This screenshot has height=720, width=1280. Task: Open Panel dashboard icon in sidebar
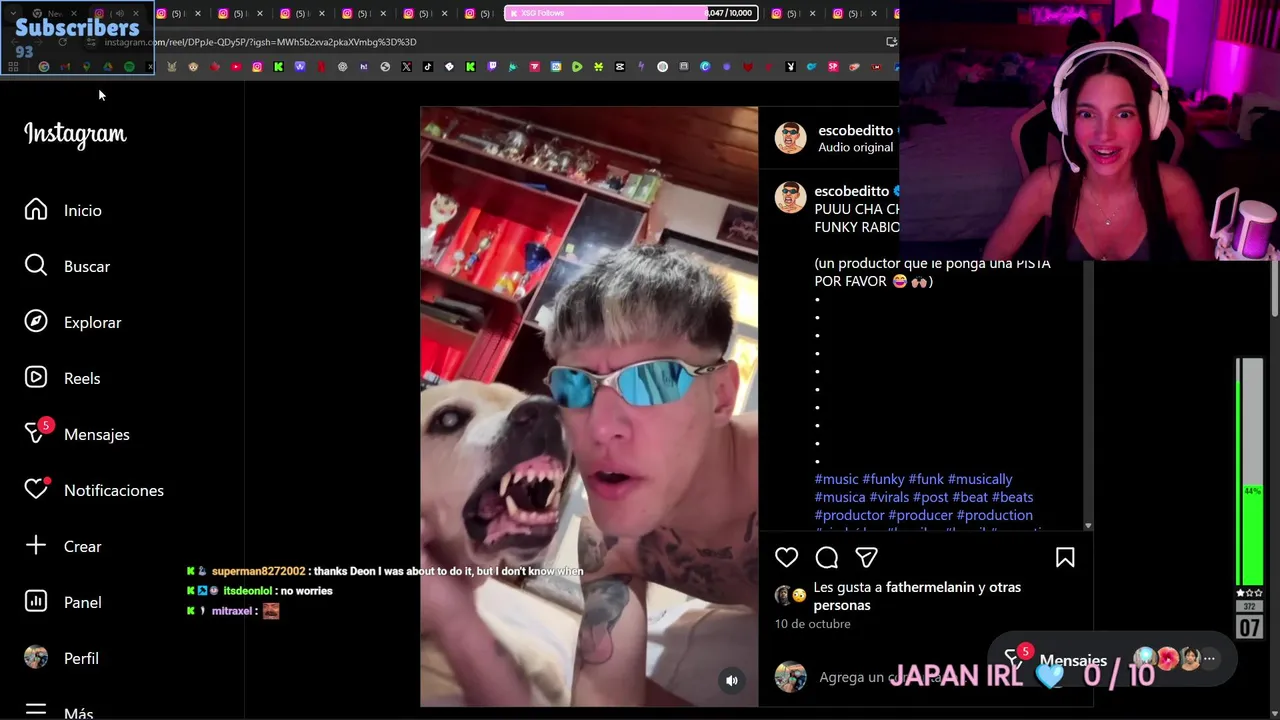[x=36, y=602]
